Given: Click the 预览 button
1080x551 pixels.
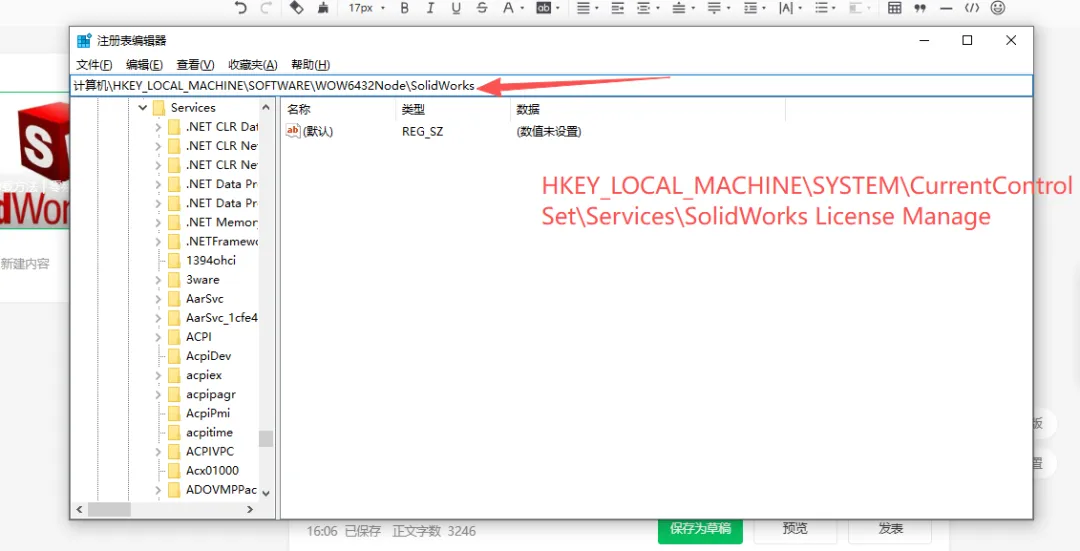Looking at the screenshot, I should click(x=795, y=529).
